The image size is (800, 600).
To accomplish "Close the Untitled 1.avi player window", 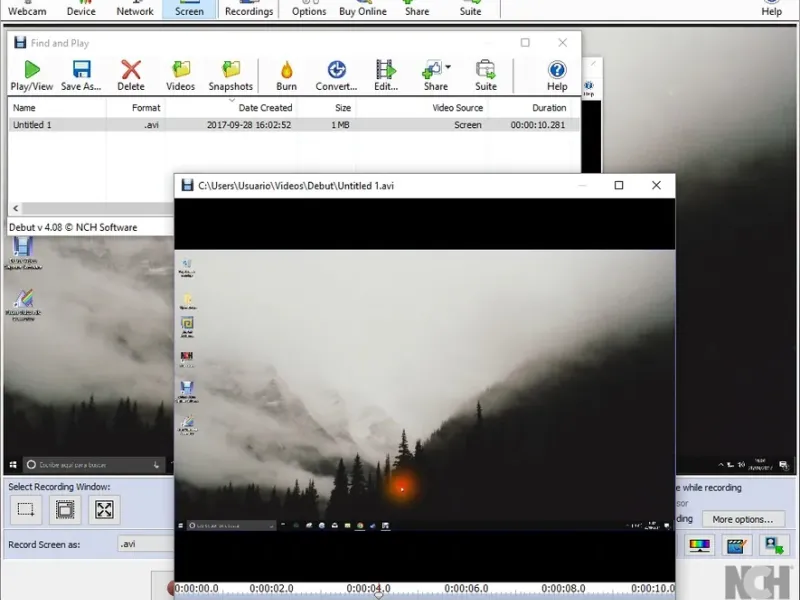I will [657, 185].
